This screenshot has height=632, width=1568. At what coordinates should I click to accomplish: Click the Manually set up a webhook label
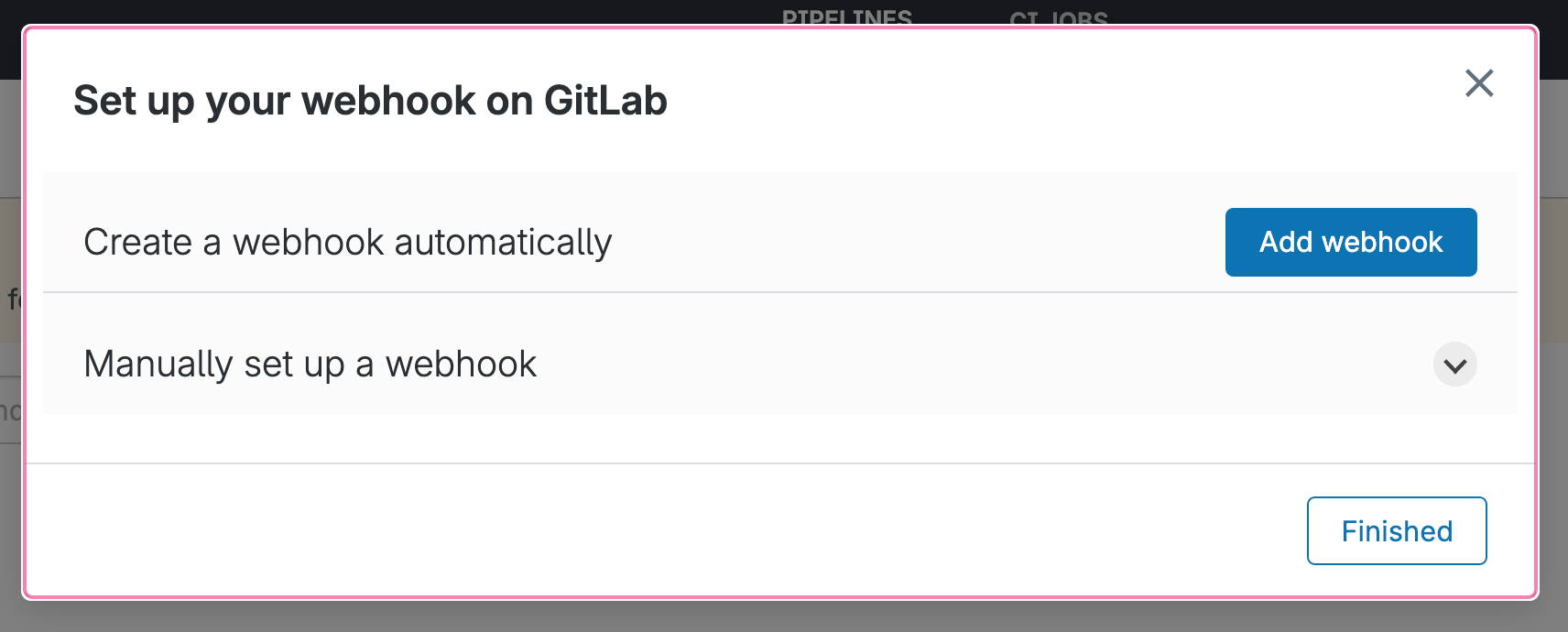click(310, 365)
